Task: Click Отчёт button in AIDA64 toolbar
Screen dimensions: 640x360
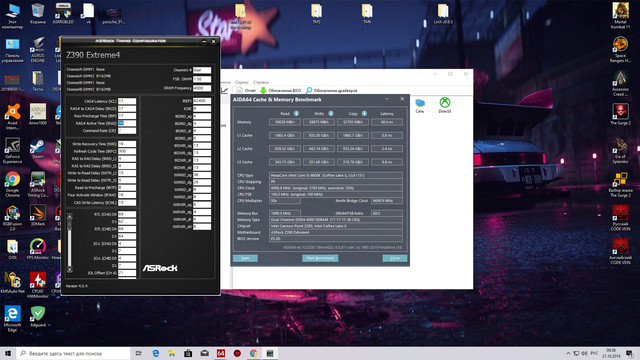Action: pos(246,91)
